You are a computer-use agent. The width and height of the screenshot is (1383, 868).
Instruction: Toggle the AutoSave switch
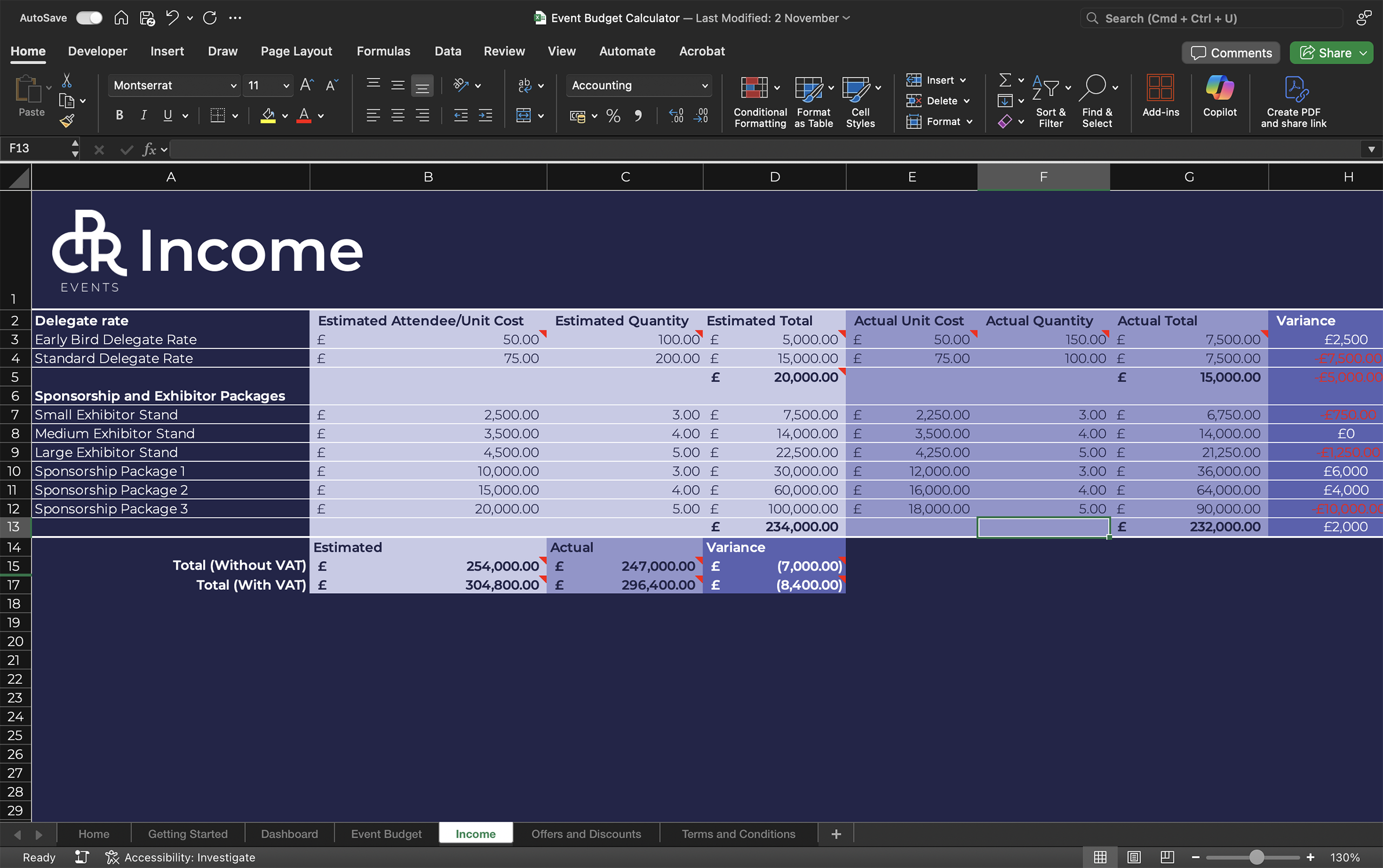click(x=89, y=18)
